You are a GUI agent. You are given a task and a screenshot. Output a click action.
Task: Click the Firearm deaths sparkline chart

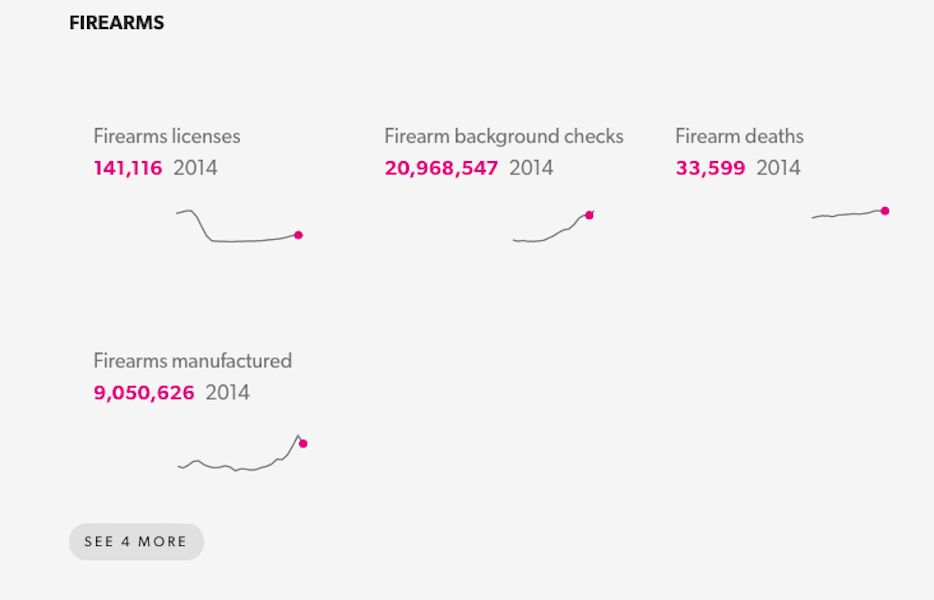point(851,213)
